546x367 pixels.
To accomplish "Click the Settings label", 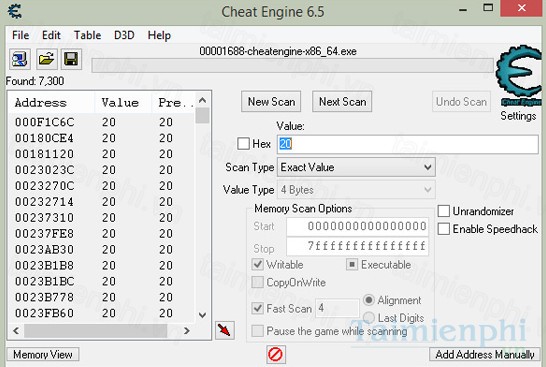I will [518, 116].
